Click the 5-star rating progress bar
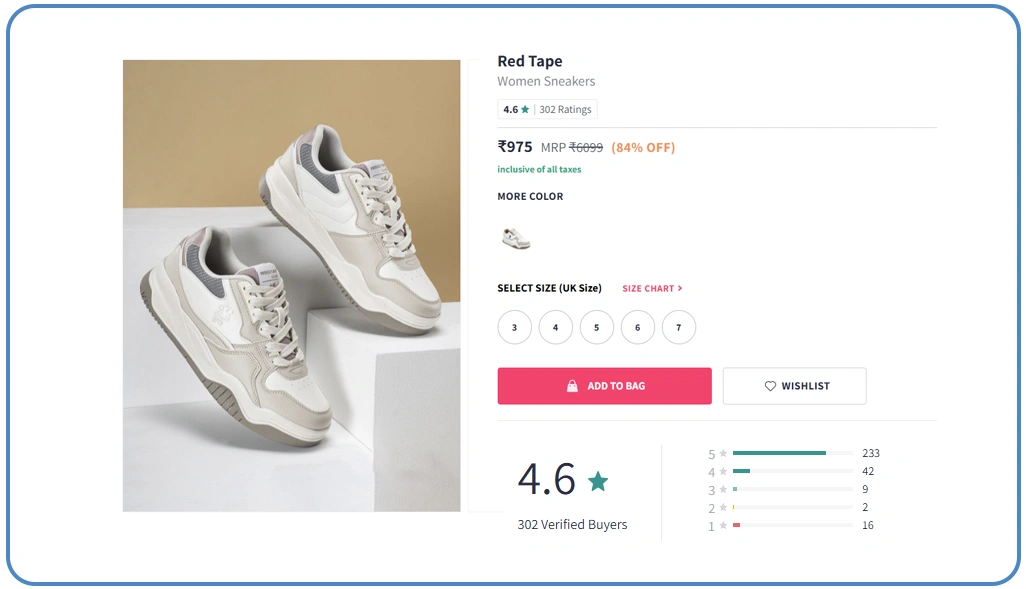 (x=792, y=453)
